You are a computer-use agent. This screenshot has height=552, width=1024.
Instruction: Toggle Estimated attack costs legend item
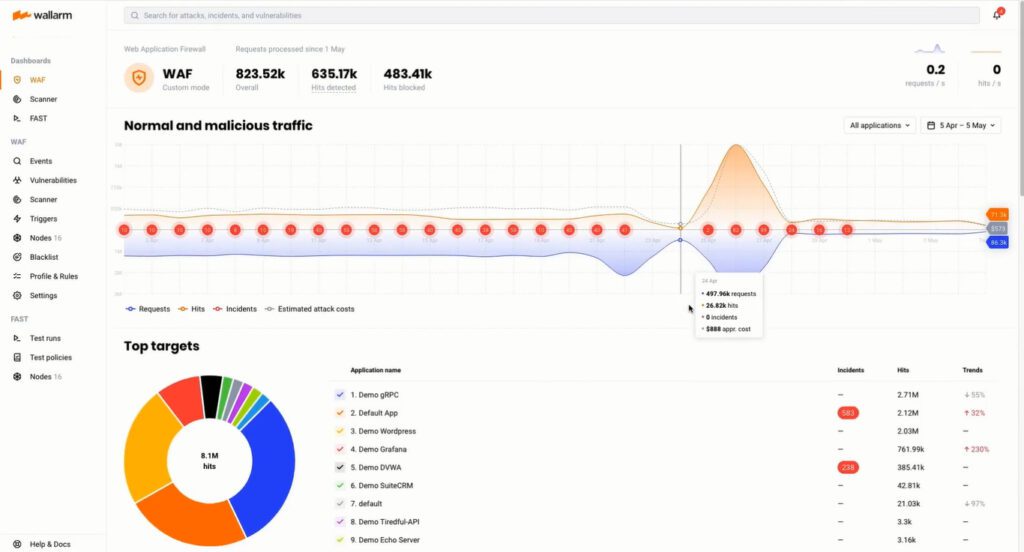[310, 309]
